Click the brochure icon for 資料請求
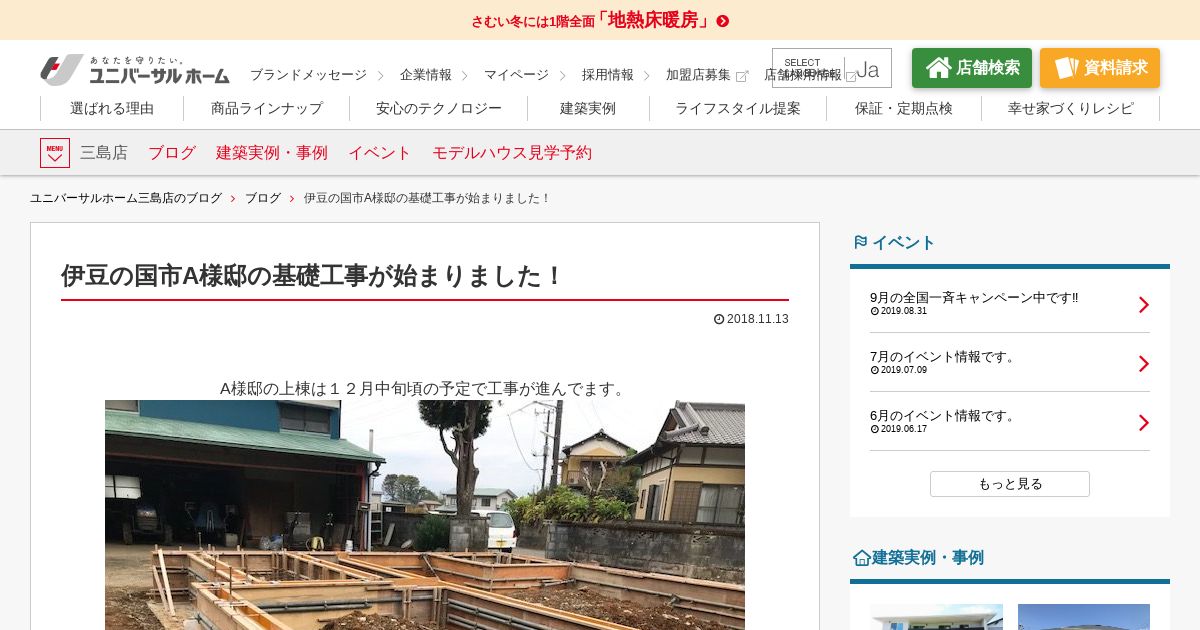 [1066, 68]
